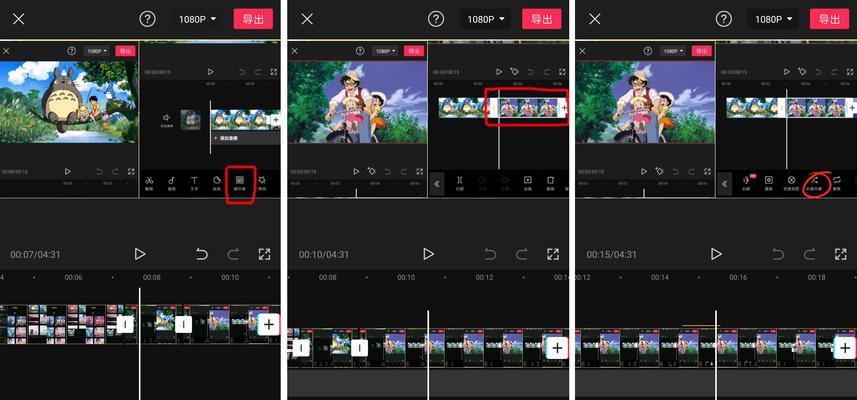This screenshot has height=400, width=857.
Task: Close the editor showing 00:10/04:31
Action: coord(307,19)
